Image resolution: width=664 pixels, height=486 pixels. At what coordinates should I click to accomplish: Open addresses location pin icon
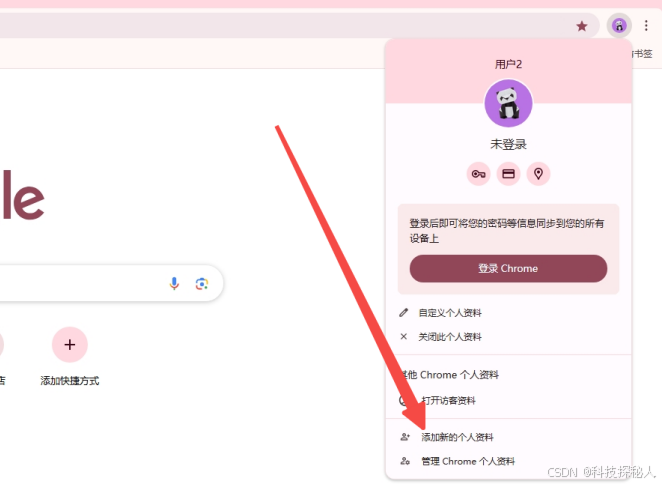[x=538, y=174]
